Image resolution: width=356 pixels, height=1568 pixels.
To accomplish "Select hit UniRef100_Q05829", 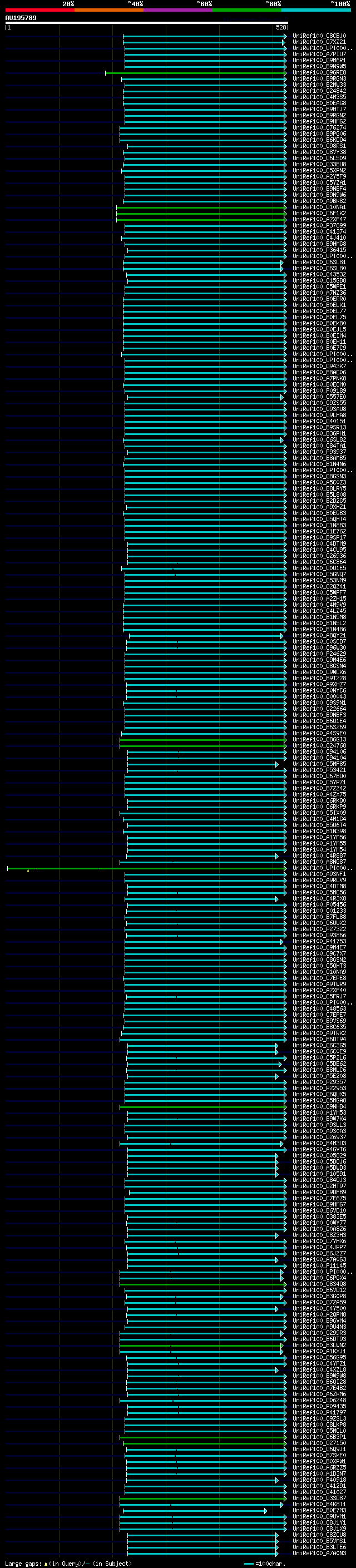I will (x=319, y=1155).
